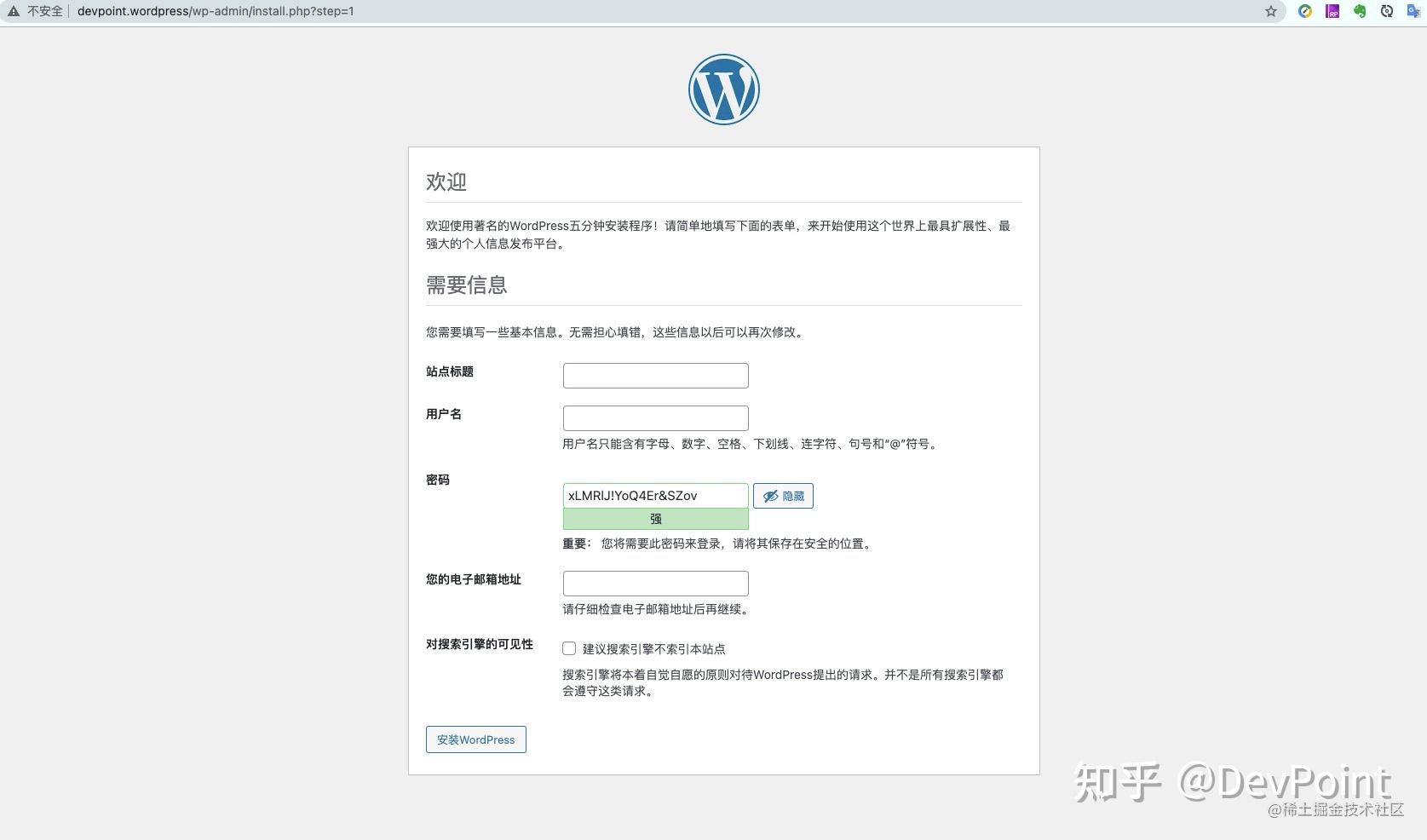Screen dimensions: 1427x840
Task: Open the Axure RP browser extension
Action: 1332,12
